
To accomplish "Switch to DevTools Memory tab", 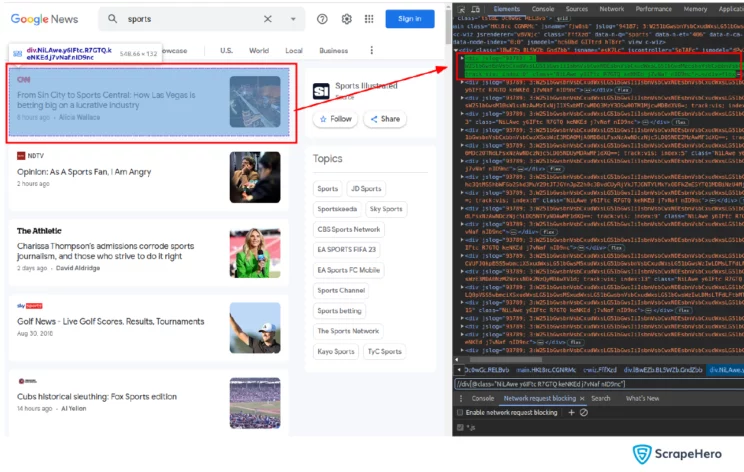I will pyautogui.click(x=695, y=9).
